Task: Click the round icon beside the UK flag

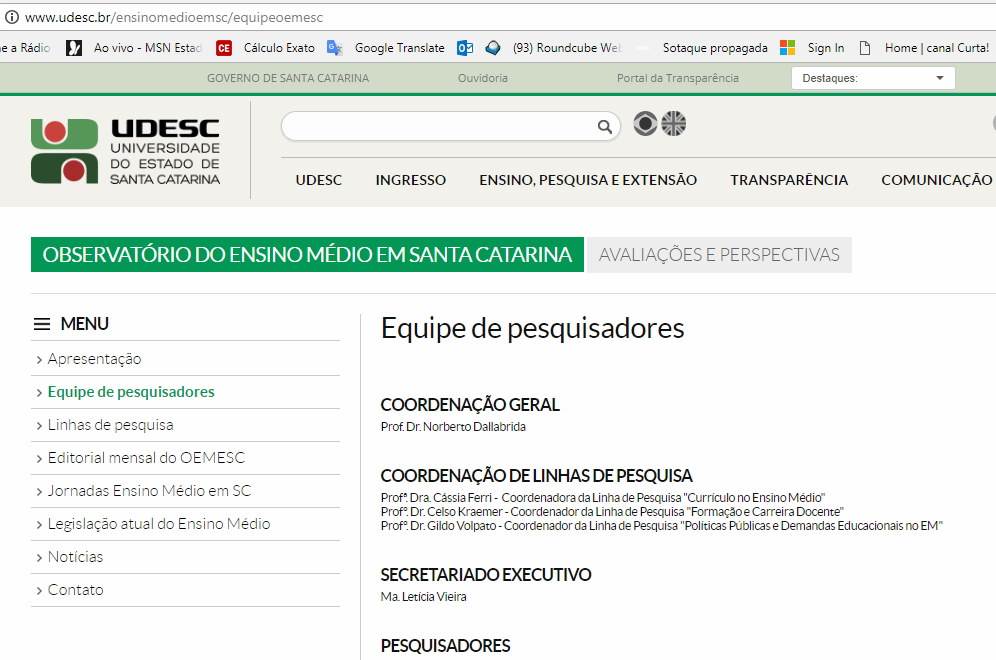Action: coord(646,124)
